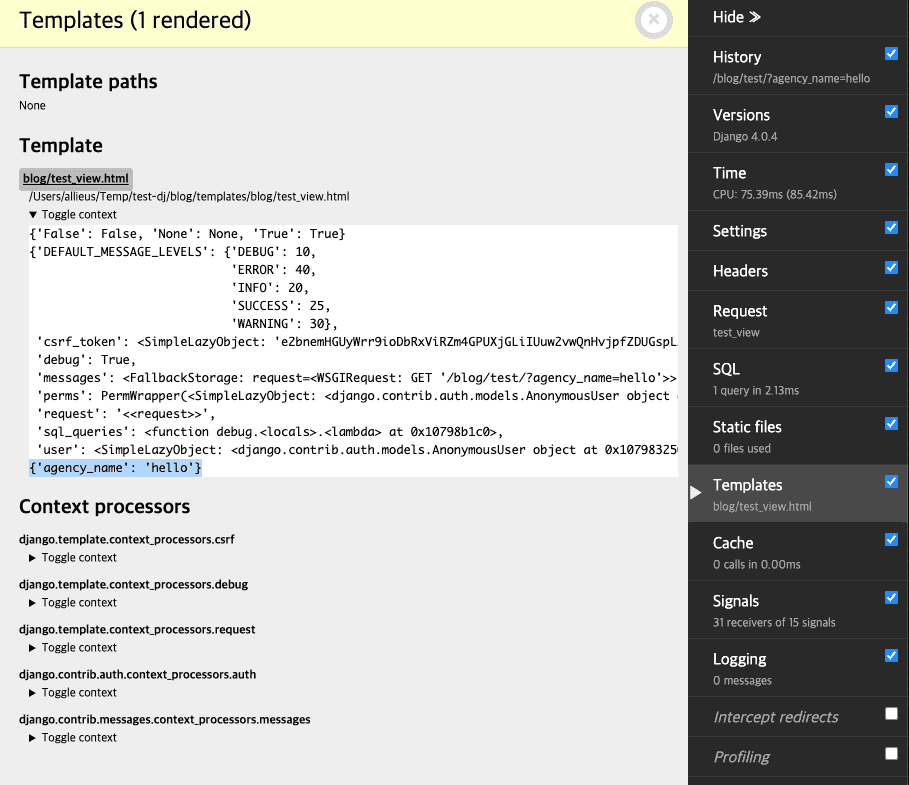Enable the Profiling checkbox
This screenshot has height=785, width=909.
coord(891,754)
